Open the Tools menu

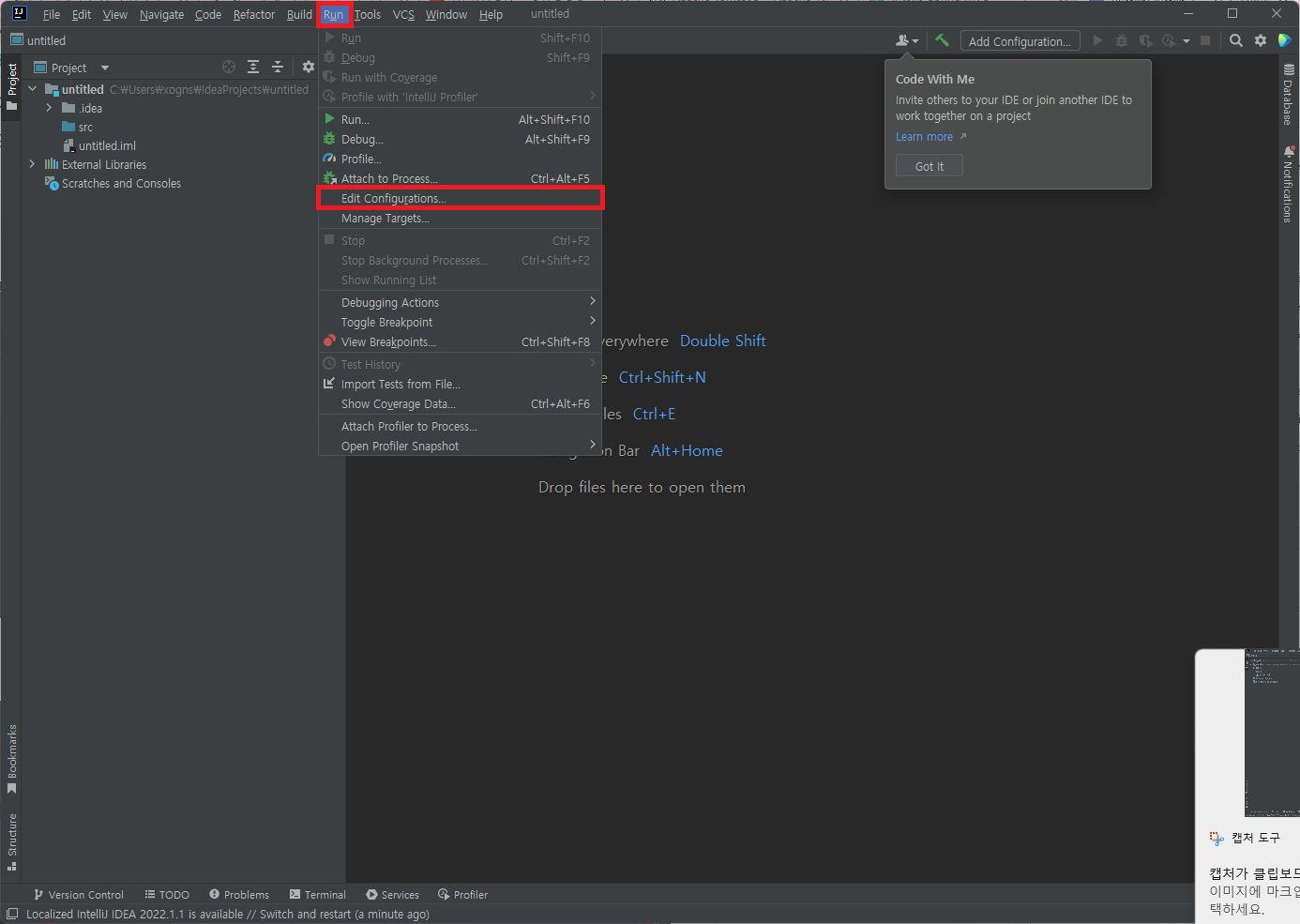pos(368,14)
